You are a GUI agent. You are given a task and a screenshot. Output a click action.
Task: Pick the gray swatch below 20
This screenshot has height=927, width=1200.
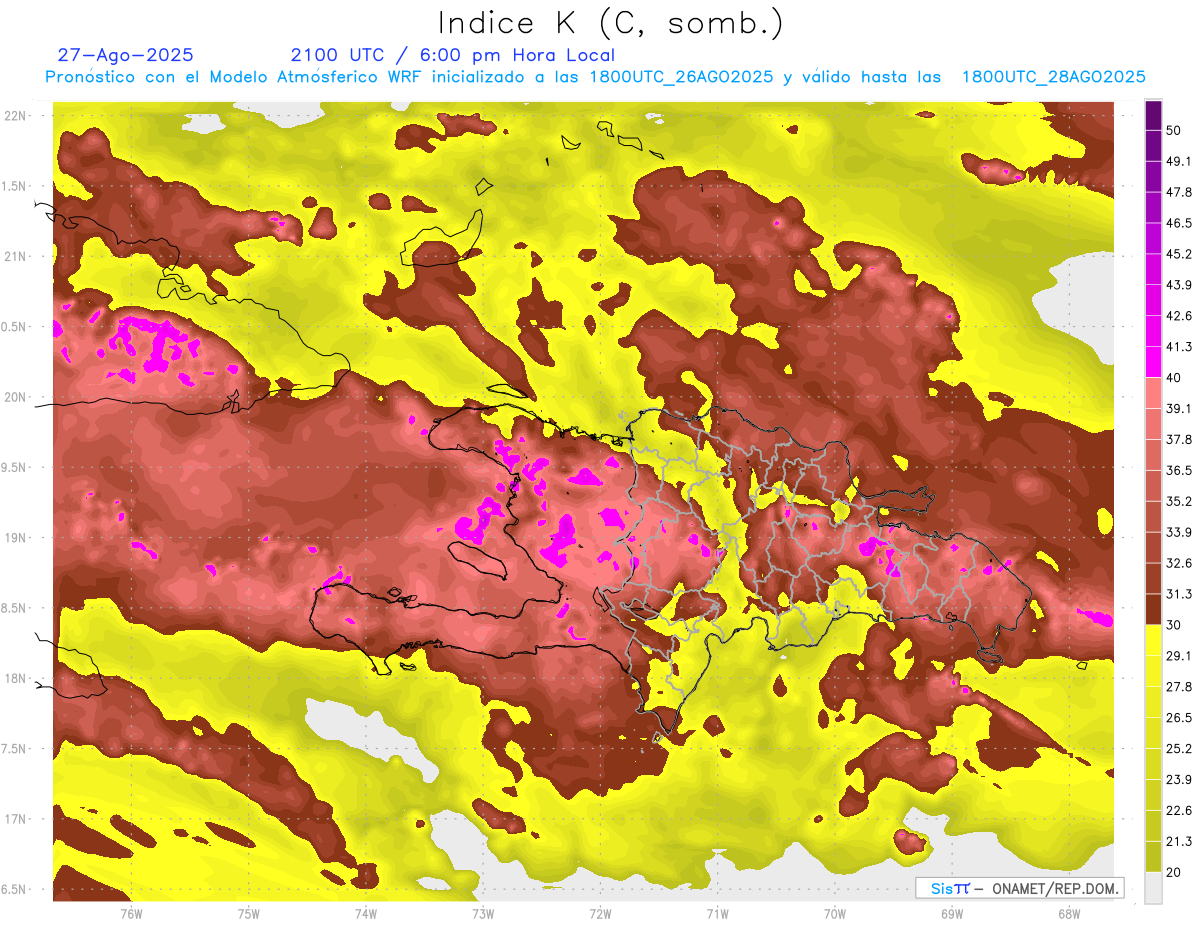1153,888
